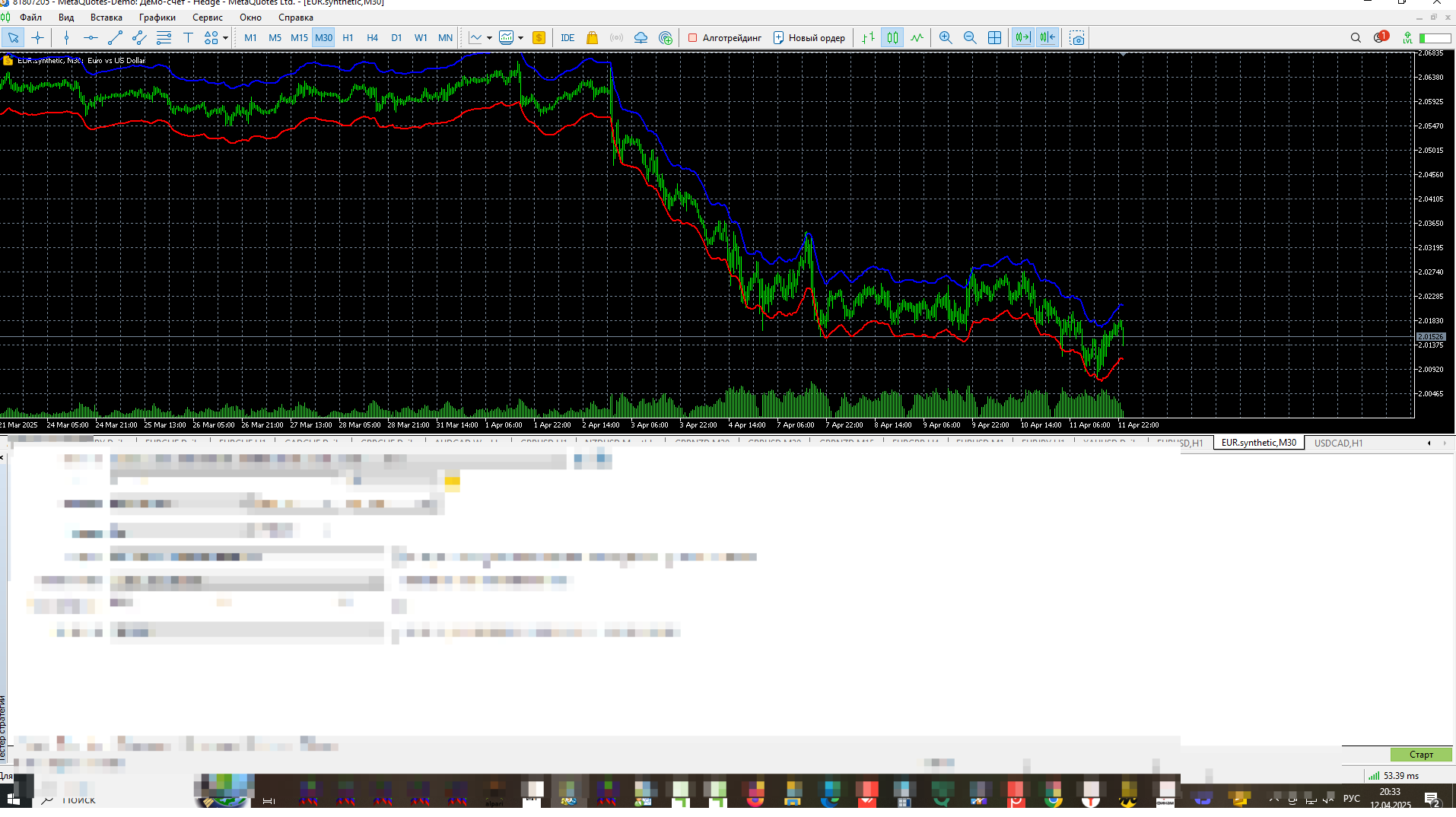The image size is (1456, 817).
Task: Switch chart to M1 timeframe
Action: 250,37
